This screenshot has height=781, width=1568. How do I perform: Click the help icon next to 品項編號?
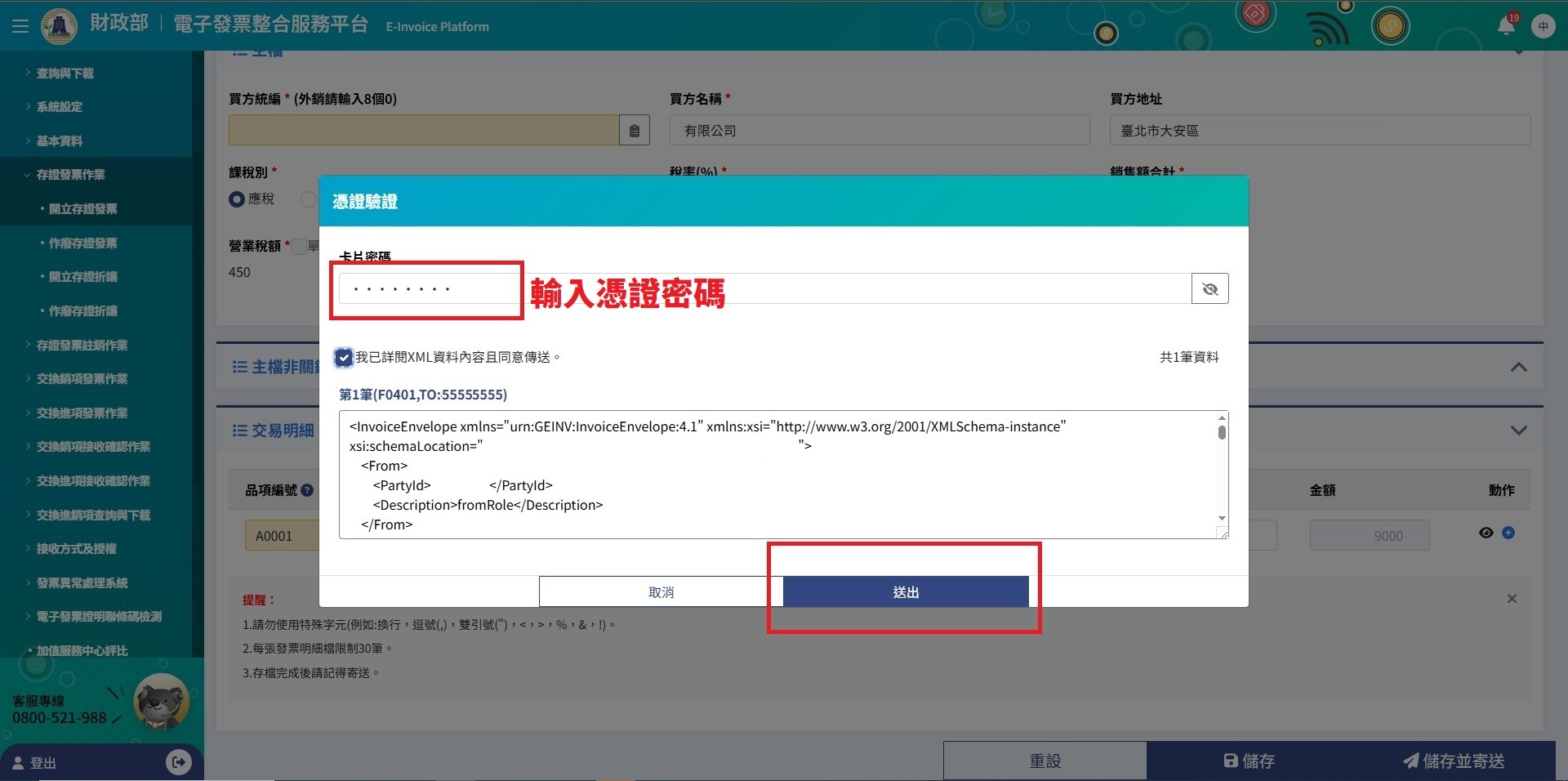click(x=307, y=490)
